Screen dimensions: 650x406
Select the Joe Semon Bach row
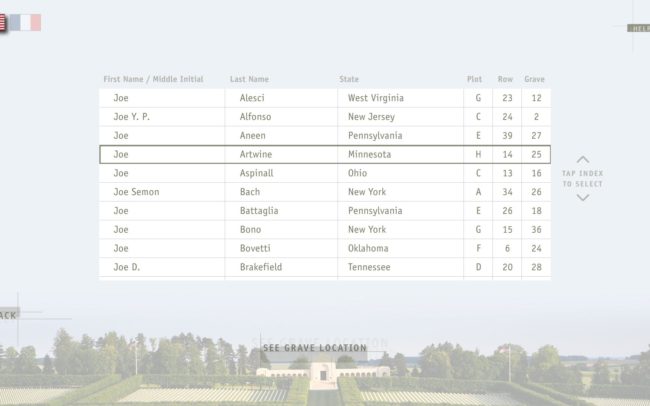[325, 192]
